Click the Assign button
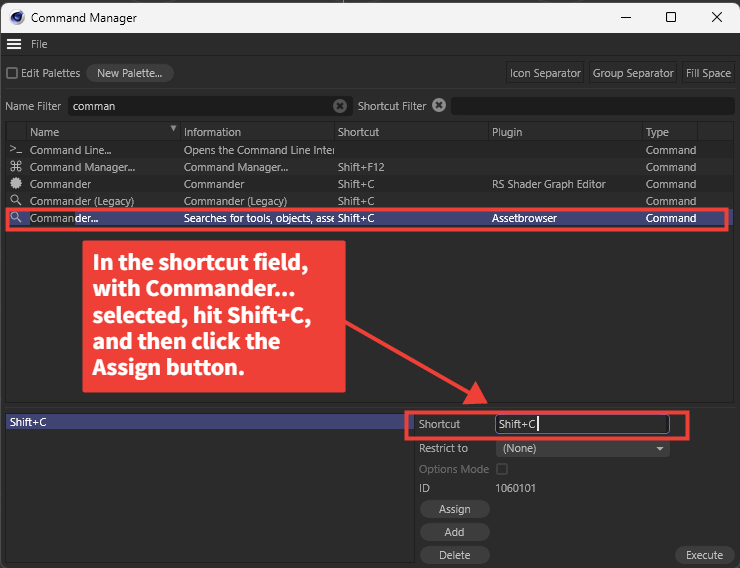Image resolution: width=740 pixels, height=568 pixels. [454, 509]
